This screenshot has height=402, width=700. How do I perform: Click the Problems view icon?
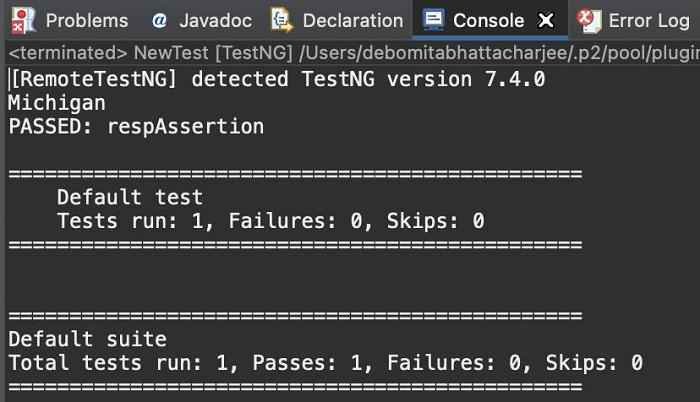click(x=23, y=20)
